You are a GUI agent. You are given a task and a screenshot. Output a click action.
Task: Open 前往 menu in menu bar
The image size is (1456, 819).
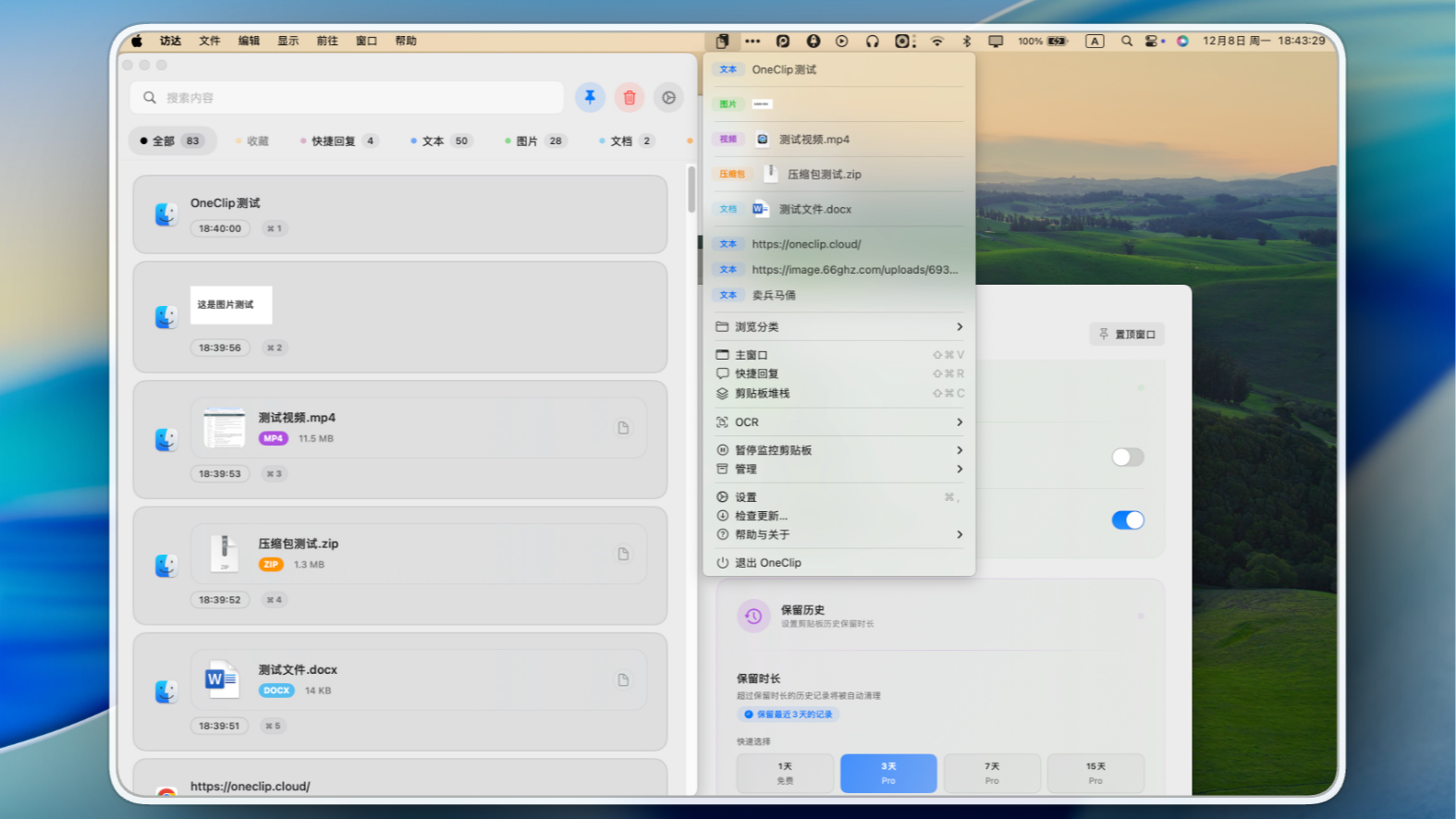[x=327, y=41]
